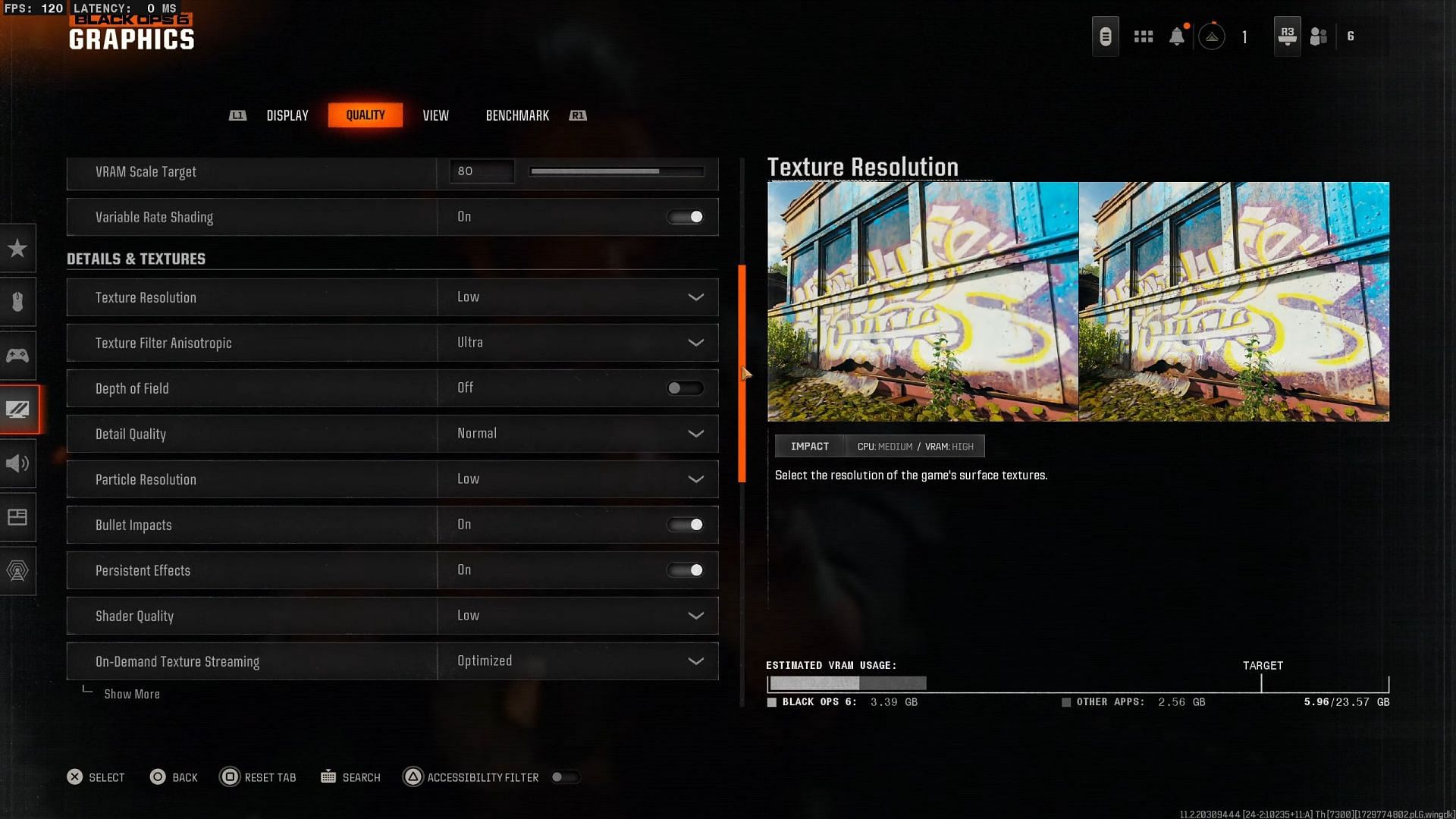The width and height of the screenshot is (1456, 819).
Task: Click texture resolution preview thumbnail
Action: pos(1078,301)
